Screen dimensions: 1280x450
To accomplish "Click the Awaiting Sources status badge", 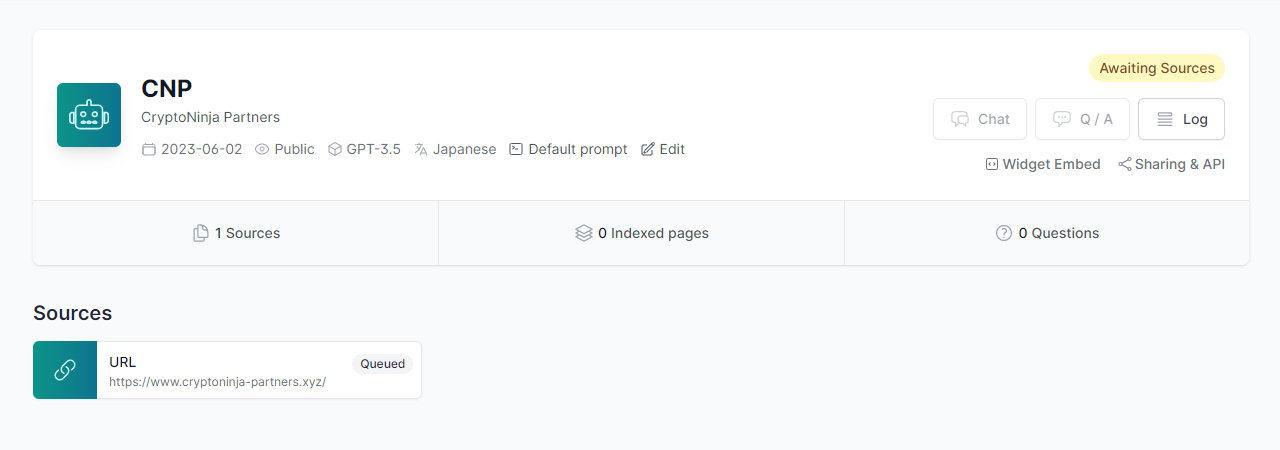I will (1157, 68).
